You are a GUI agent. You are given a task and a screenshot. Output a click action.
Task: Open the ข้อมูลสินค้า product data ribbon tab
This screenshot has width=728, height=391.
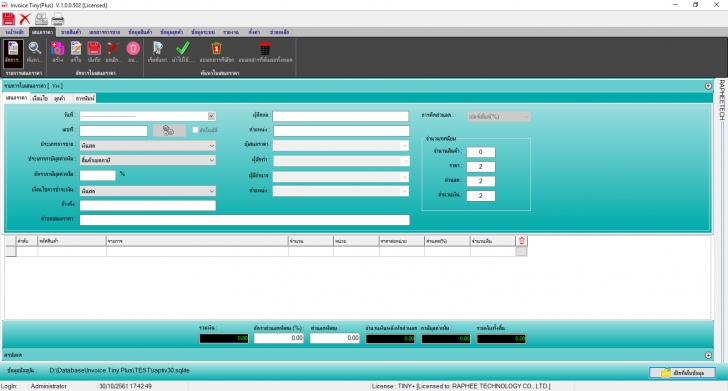pos(140,32)
